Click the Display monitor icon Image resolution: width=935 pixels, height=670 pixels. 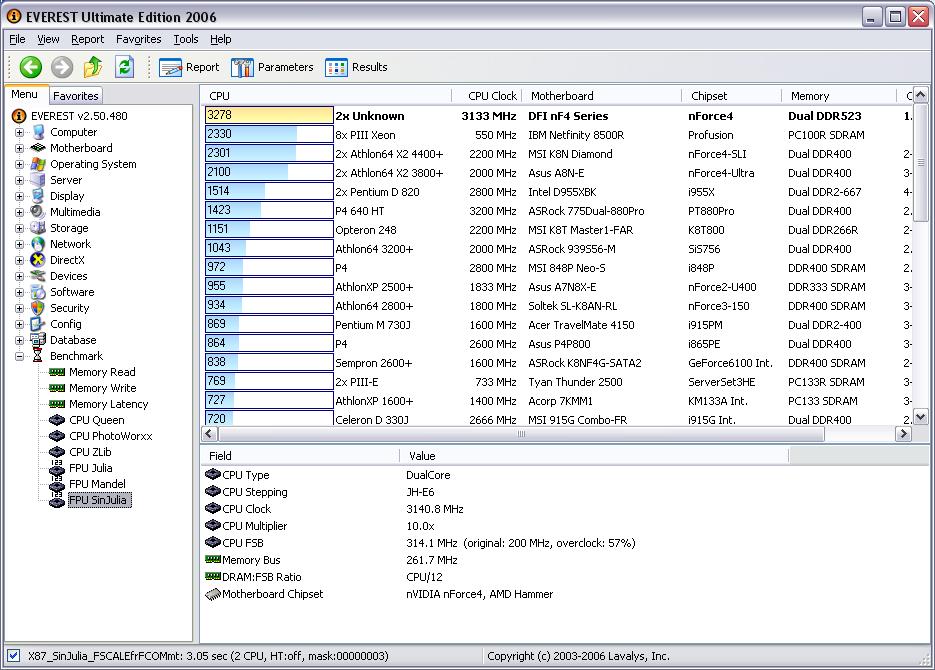(x=38, y=196)
